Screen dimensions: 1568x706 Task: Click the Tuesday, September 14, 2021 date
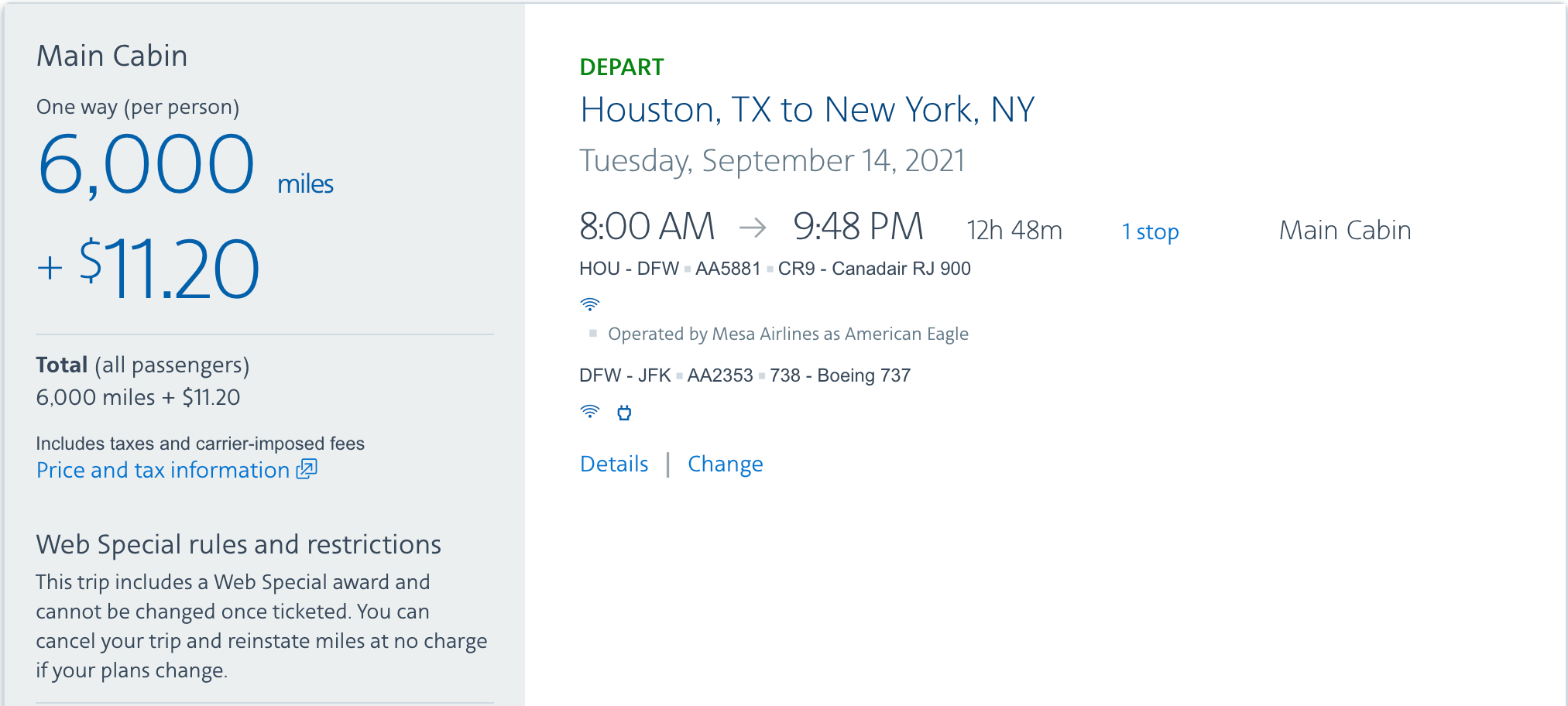(772, 161)
